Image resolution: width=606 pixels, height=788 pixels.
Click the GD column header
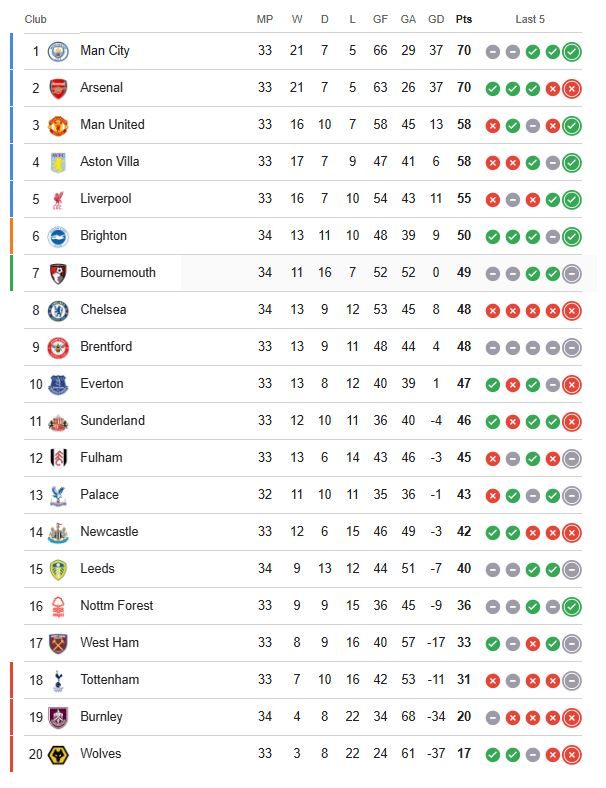[x=436, y=19]
